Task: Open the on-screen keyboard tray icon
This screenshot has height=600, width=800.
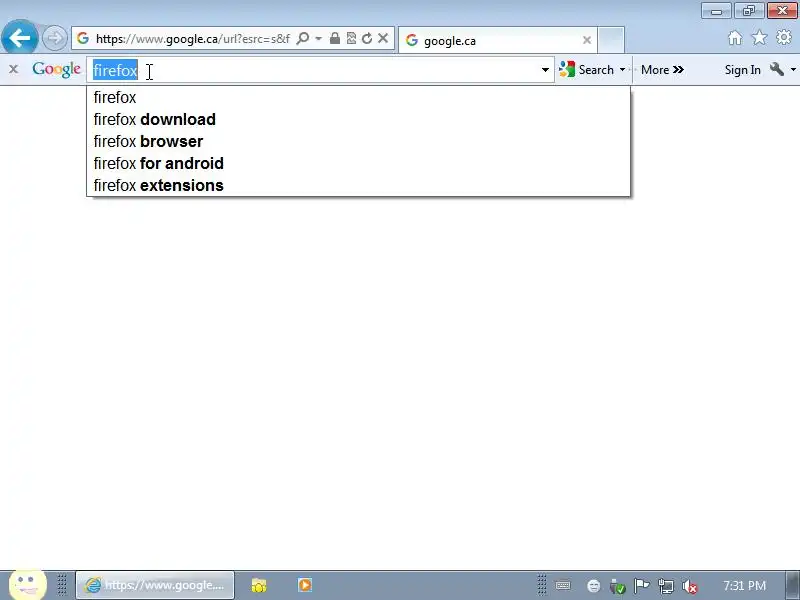Action: [563, 585]
